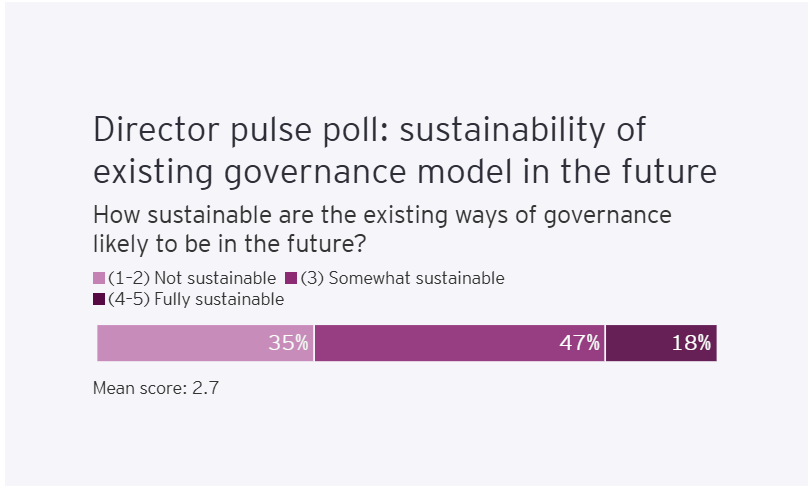Click the light pink Not sustainable bar segment
Screen dimensions: 812x491
click(180, 343)
